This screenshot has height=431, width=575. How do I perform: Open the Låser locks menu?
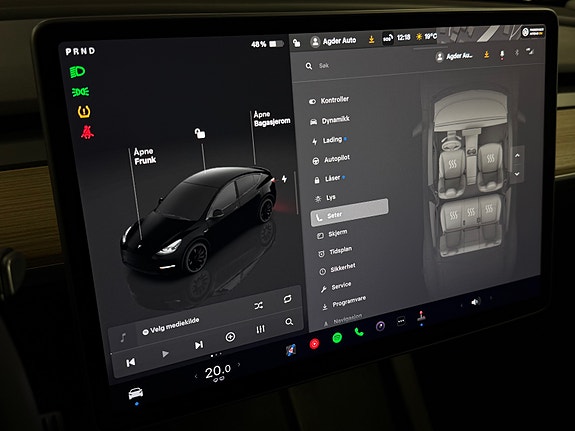click(329, 179)
